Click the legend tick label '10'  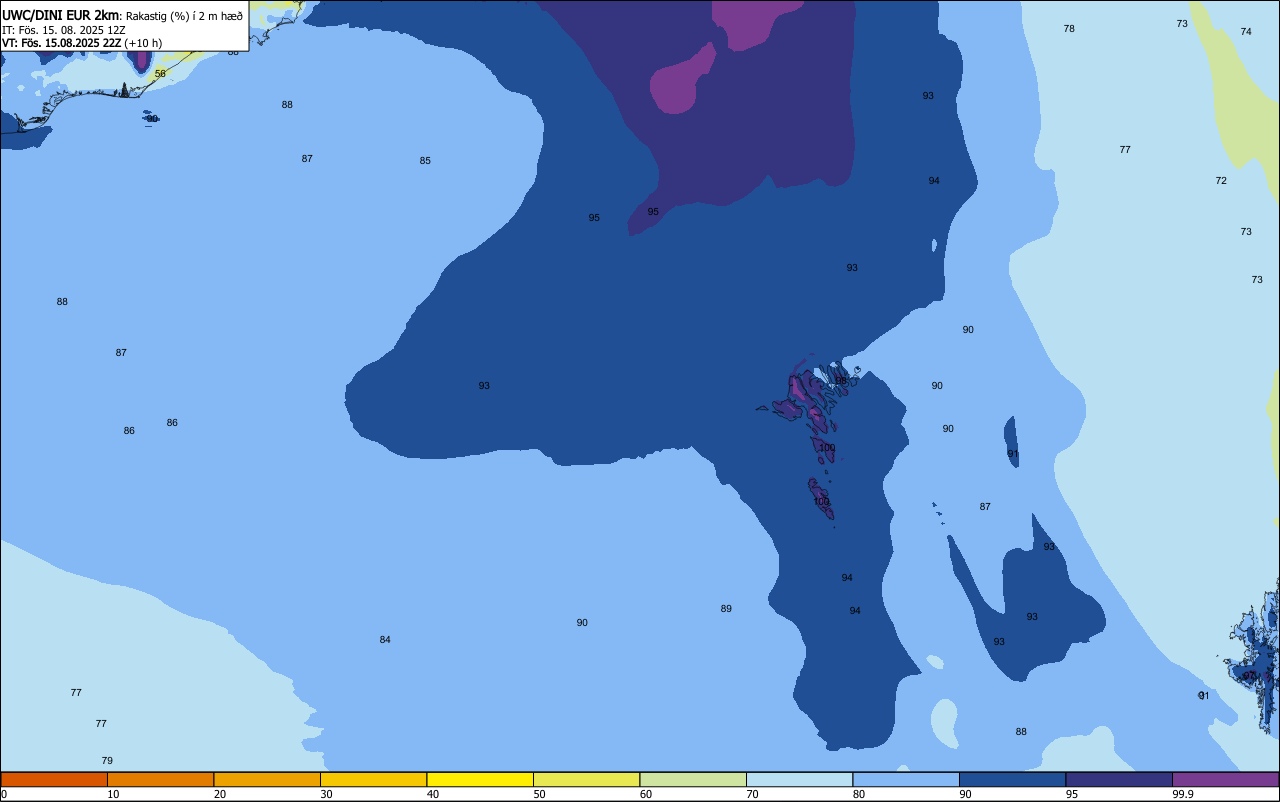pos(113,794)
